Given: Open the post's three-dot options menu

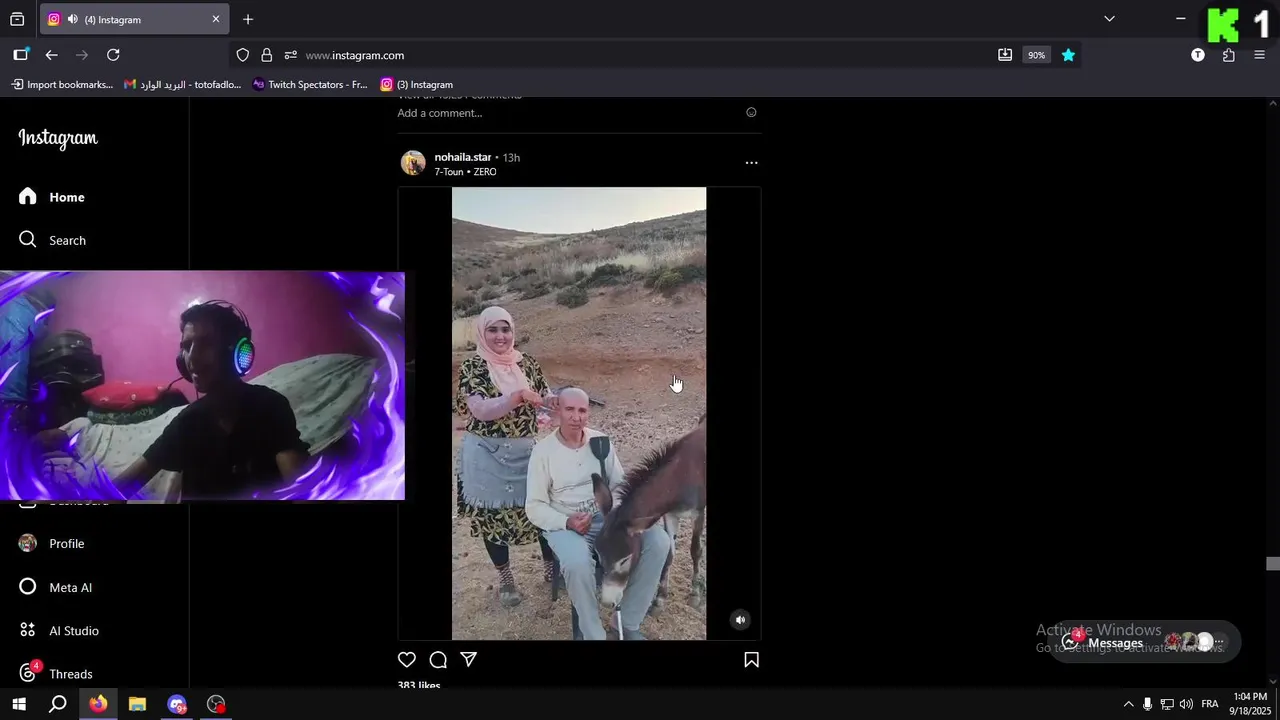Looking at the screenshot, I should [751, 163].
